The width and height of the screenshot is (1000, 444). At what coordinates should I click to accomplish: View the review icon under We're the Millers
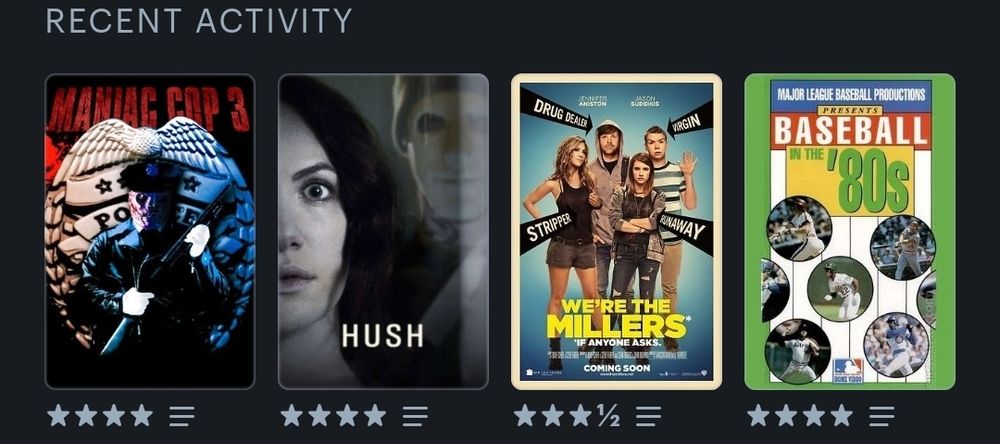tap(649, 416)
